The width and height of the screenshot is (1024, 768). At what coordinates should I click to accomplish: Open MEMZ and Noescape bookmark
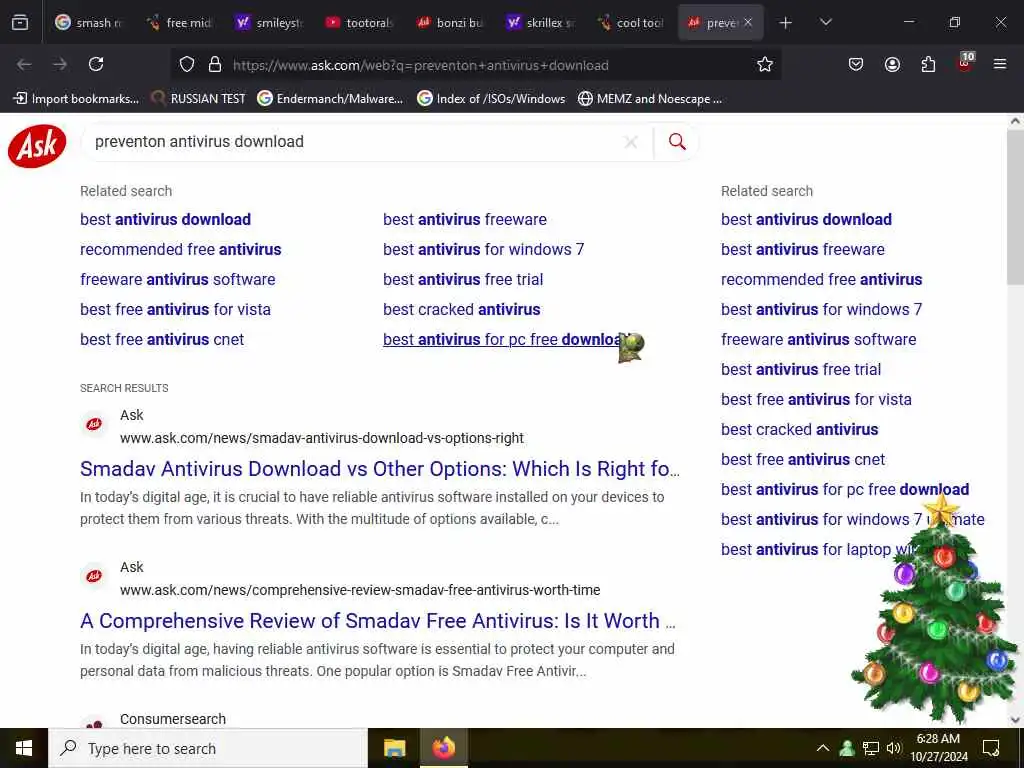[x=650, y=99]
